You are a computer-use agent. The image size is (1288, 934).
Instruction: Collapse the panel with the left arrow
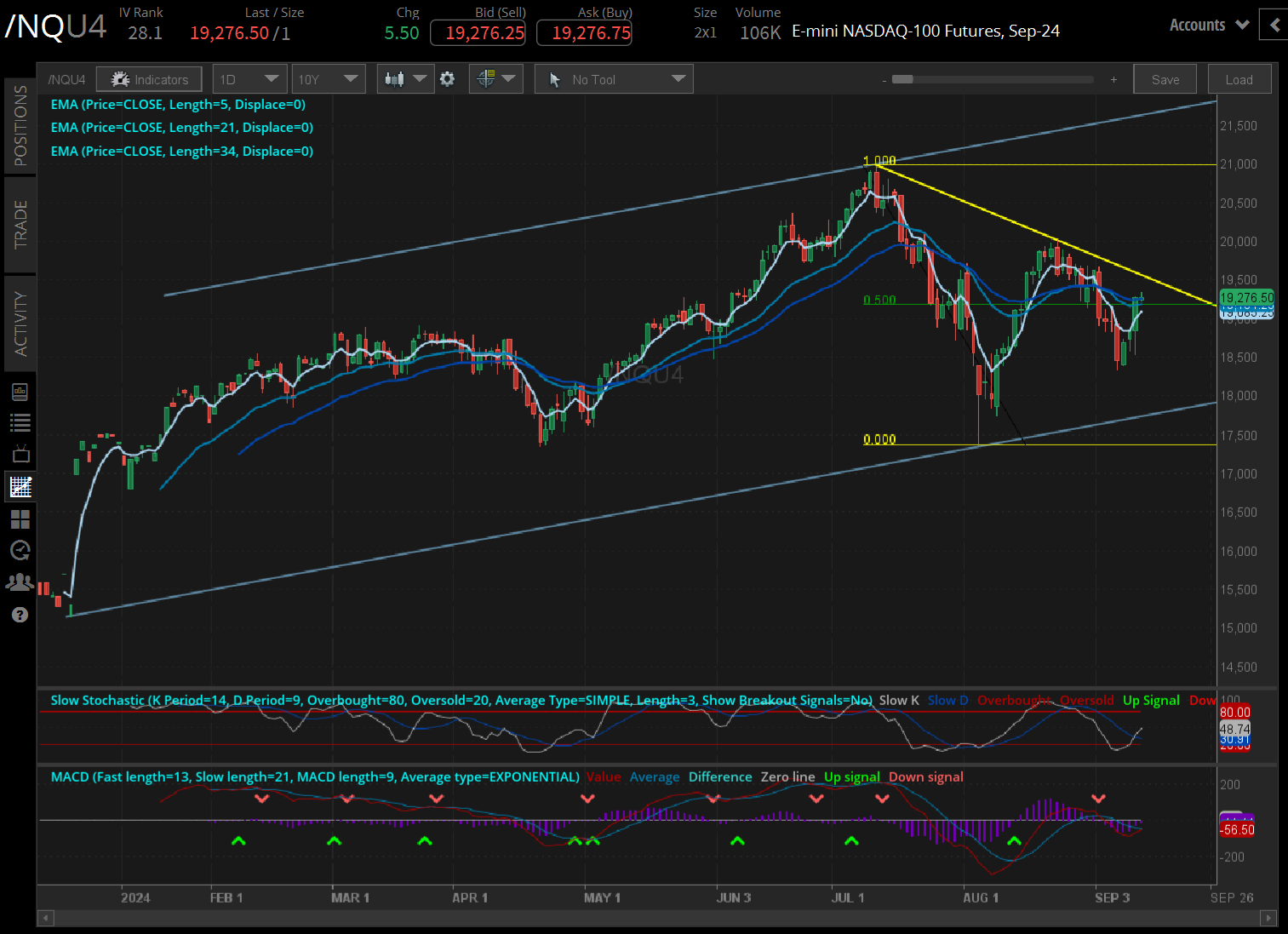pyautogui.click(x=1274, y=25)
